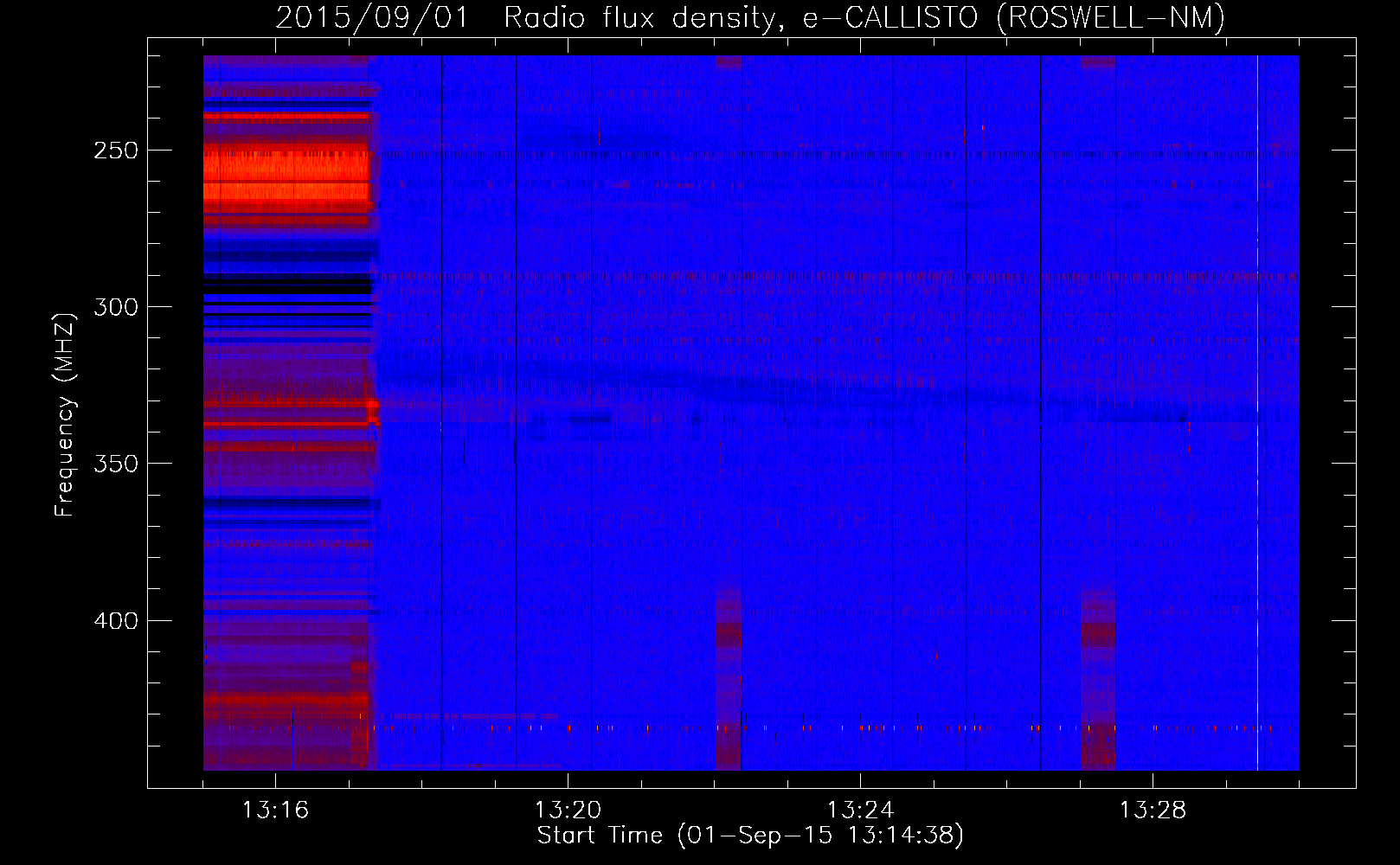The image size is (1400, 865).
Task: Click the 'Start Time (01-Sep-15 13:14:38)' label
Action: (x=750, y=836)
